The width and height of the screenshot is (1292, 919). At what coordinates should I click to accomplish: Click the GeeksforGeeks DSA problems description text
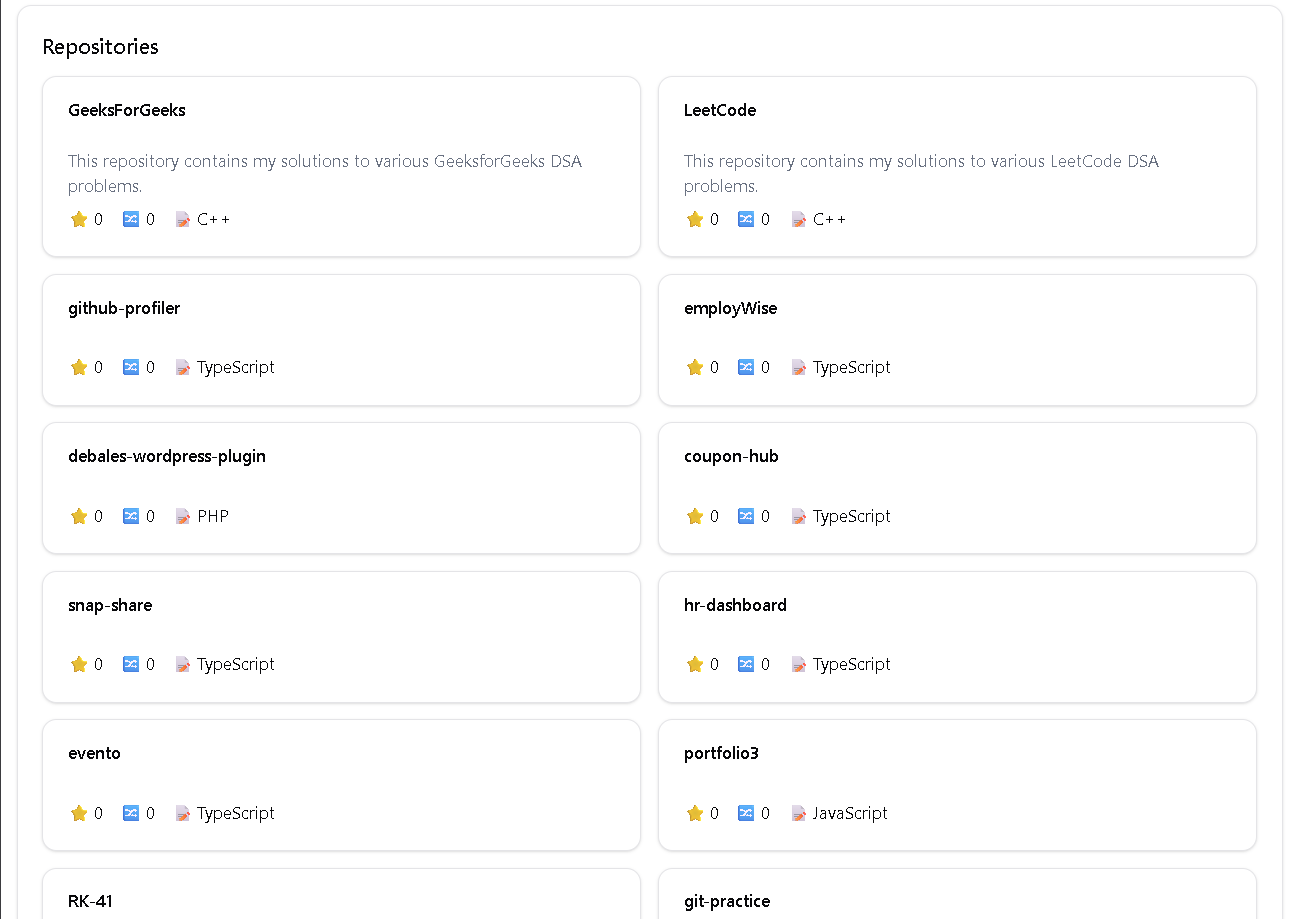(x=325, y=173)
